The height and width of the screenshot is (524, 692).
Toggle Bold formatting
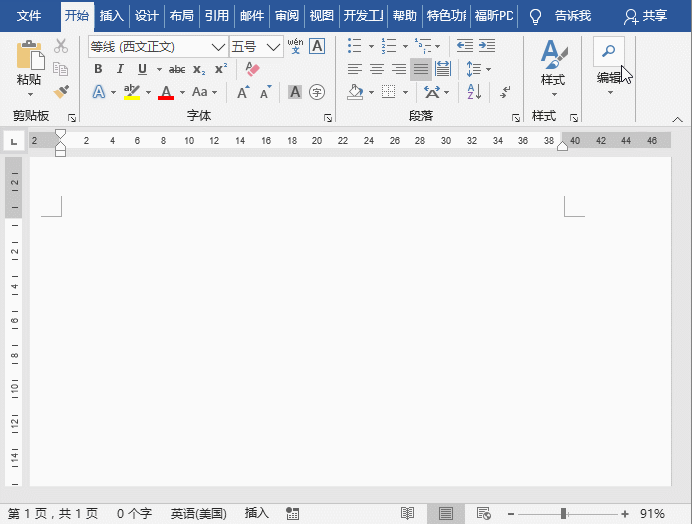(98, 69)
